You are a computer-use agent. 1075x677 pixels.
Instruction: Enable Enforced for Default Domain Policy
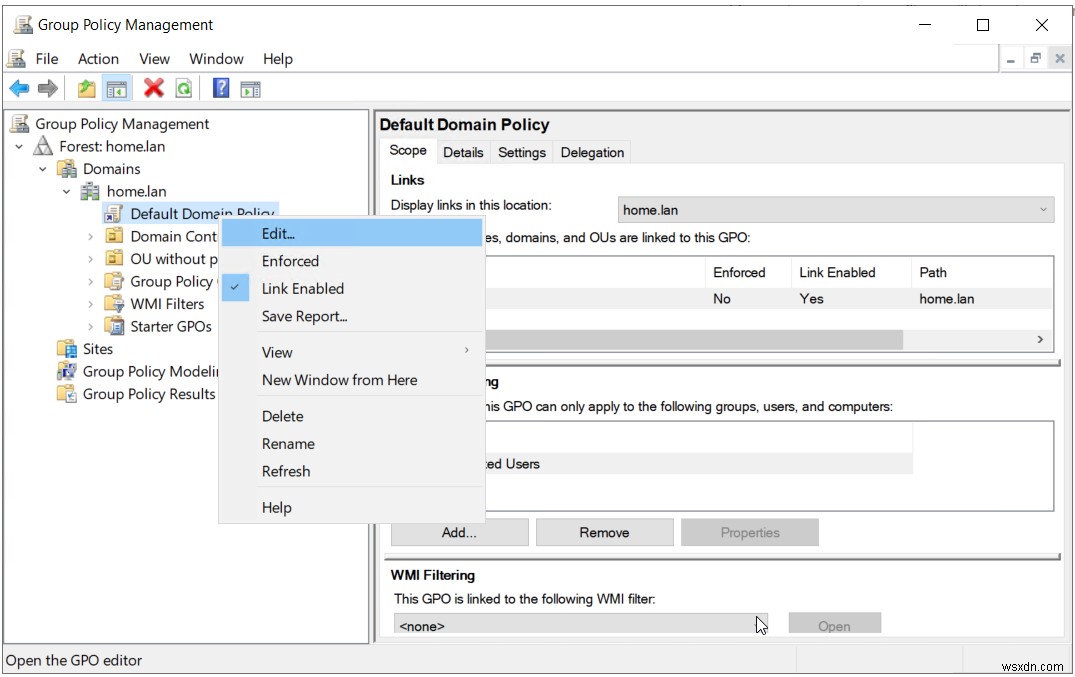tap(290, 261)
